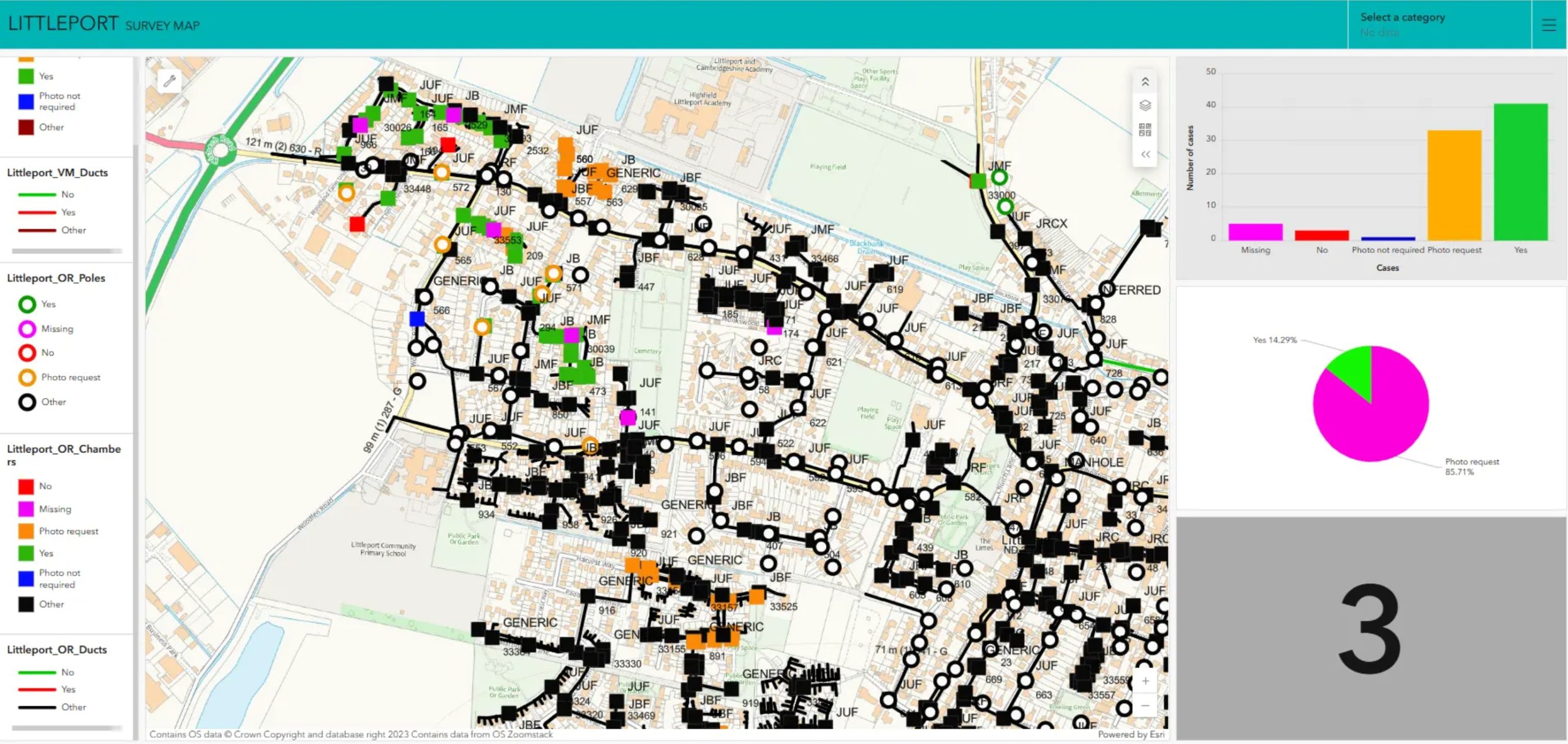Click the green Yes bar in chart
The image size is (1568, 744).
(x=1520, y=171)
